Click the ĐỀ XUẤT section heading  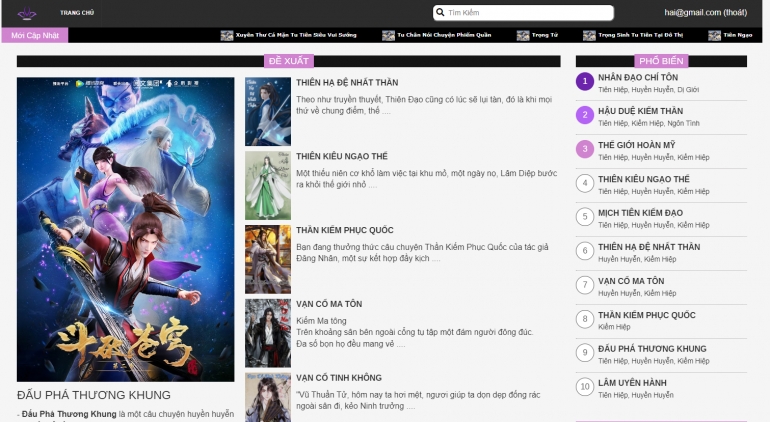pos(289,61)
